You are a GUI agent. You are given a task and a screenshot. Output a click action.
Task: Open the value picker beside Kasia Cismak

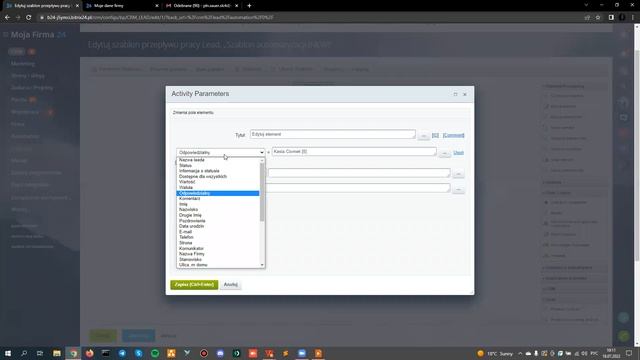coord(444,153)
